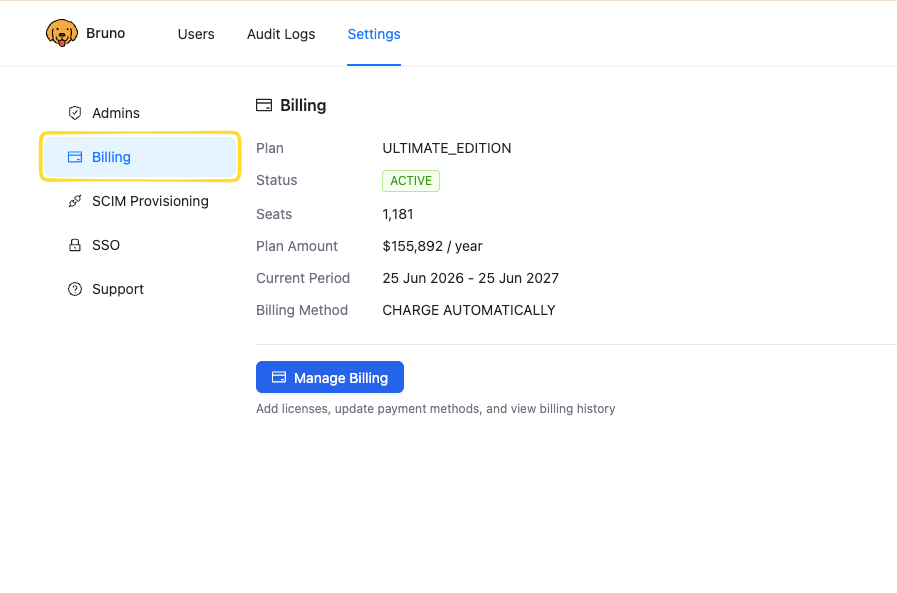The width and height of the screenshot is (897, 593).
Task: Click the Bruno brand name
Action: click(x=105, y=33)
